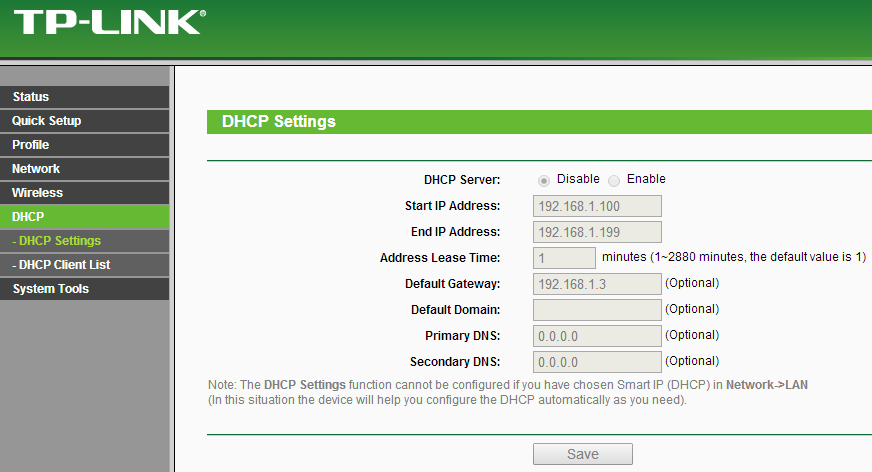Viewport: 872px width, 472px height.
Task: Click the 'Primary DNS:' label
Action: [462, 336]
